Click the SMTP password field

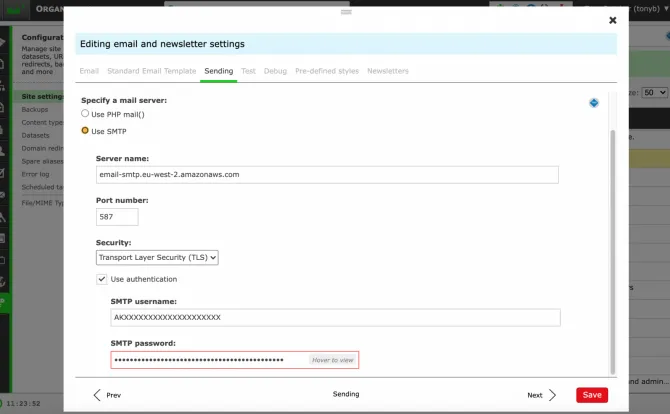(x=235, y=360)
